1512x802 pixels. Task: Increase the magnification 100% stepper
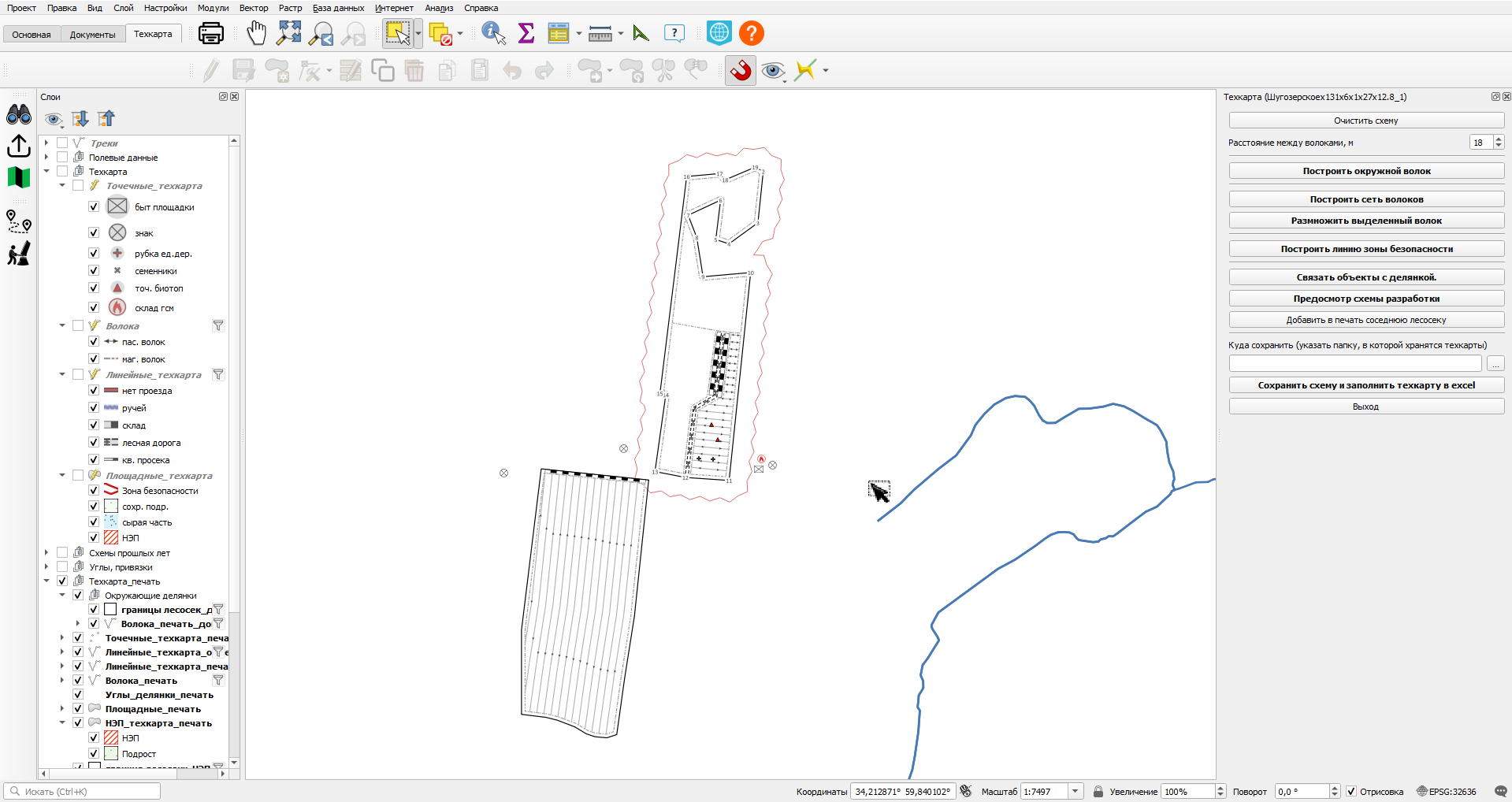[1220, 788]
